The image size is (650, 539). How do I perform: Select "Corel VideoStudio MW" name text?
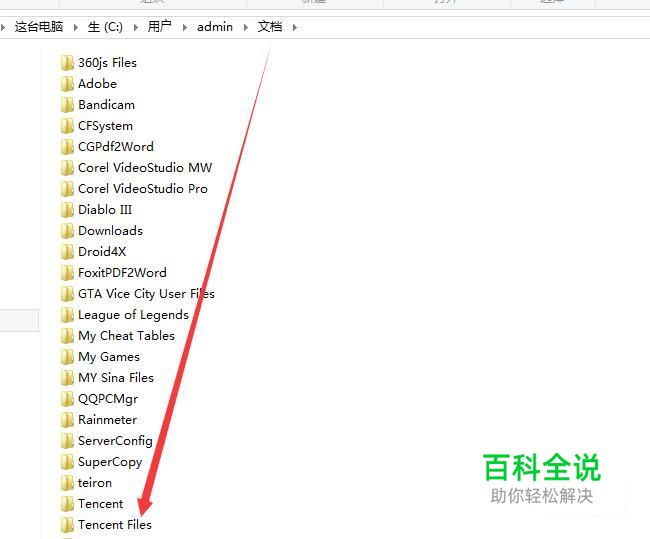point(145,168)
